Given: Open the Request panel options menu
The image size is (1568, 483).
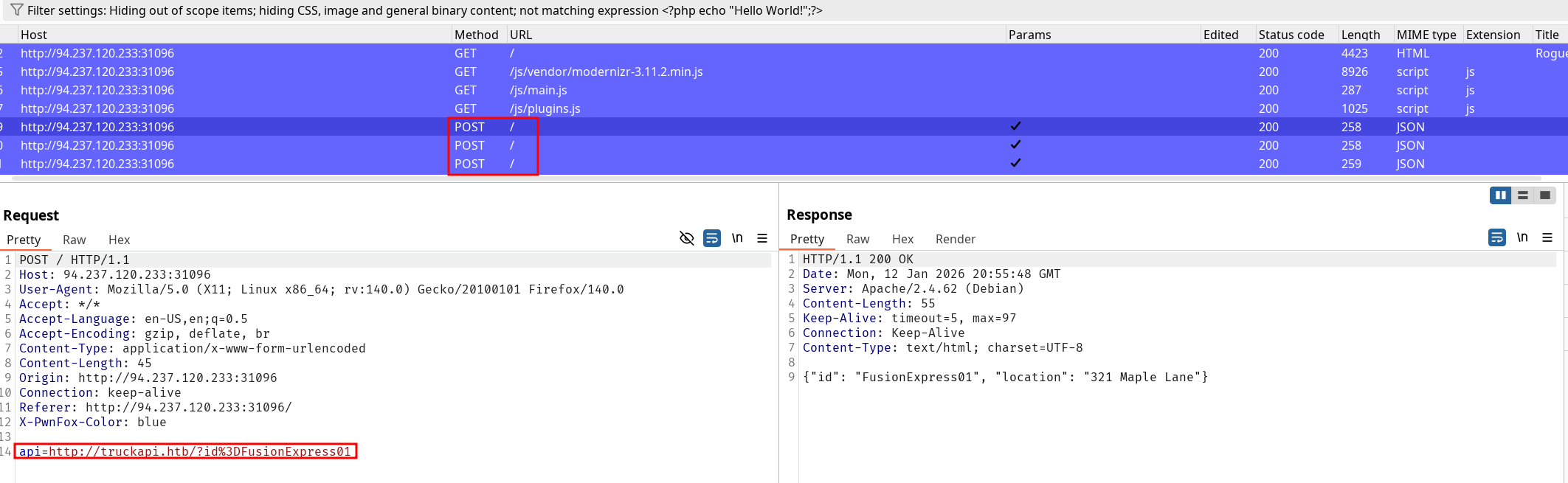Looking at the screenshot, I should pyautogui.click(x=762, y=238).
